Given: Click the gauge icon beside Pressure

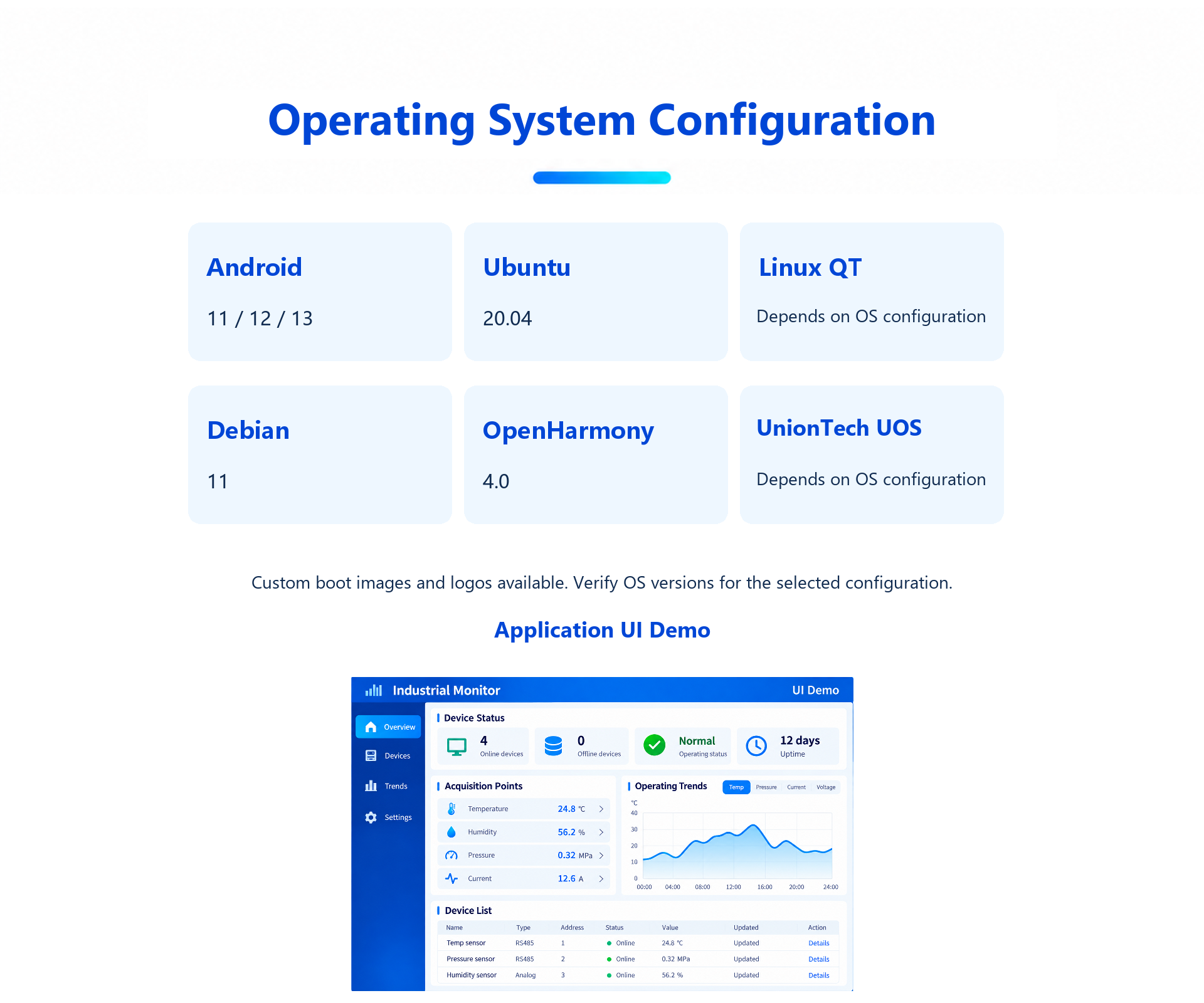Looking at the screenshot, I should point(451,855).
